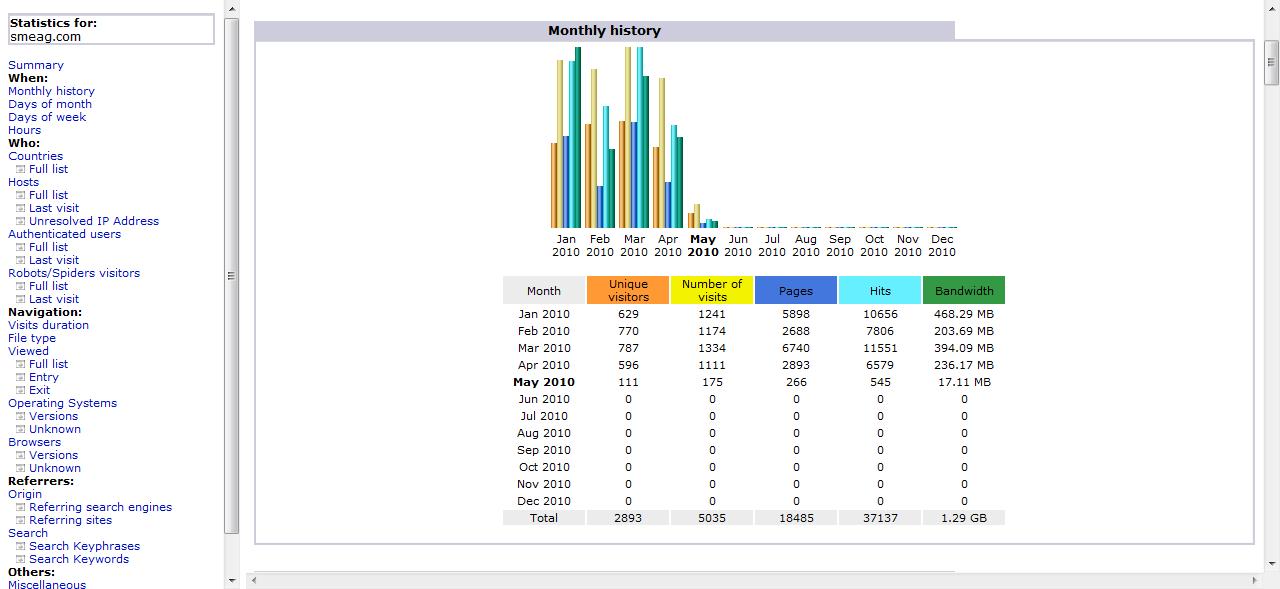The width and height of the screenshot is (1280, 589).
Task: Open Search Keywords list
Action: [x=79, y=559]
